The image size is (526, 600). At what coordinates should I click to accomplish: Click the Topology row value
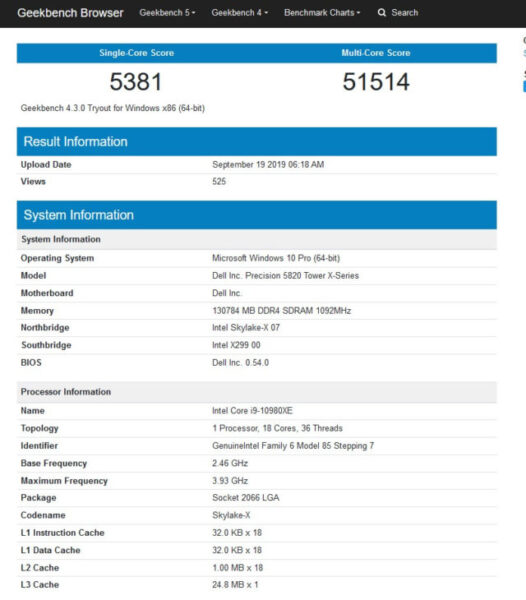[277, 428]
